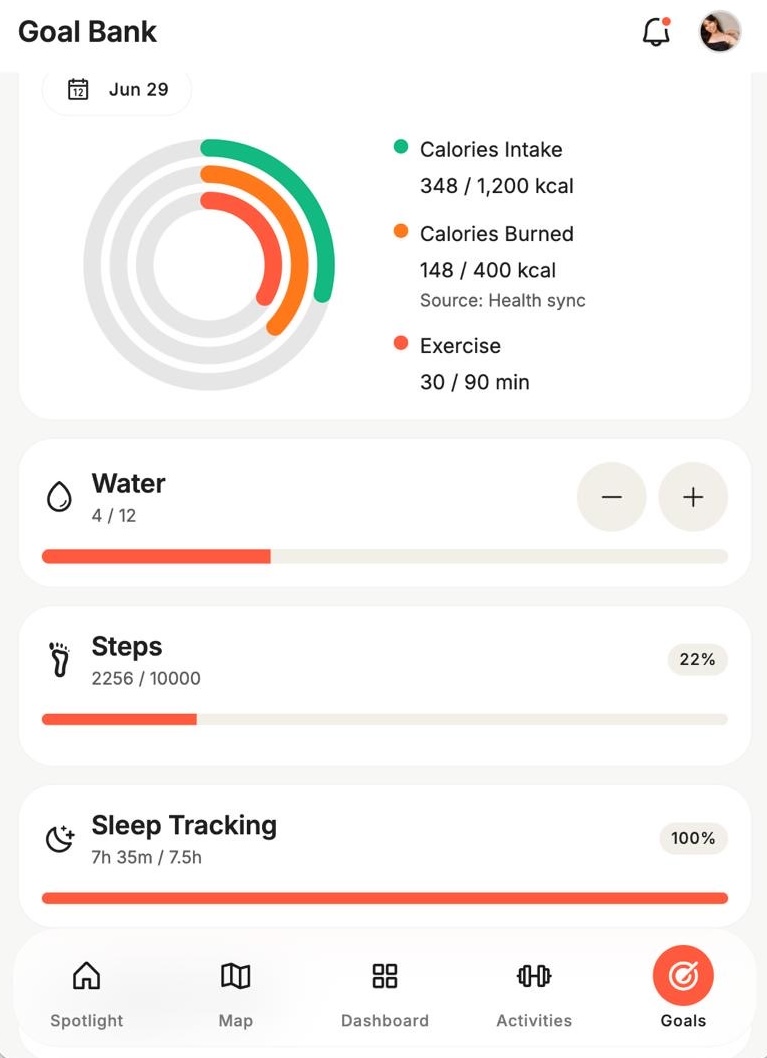Click the moon Sleep Tracking icon
This screenshot has width=767, height=1058.
pos(59,839)
